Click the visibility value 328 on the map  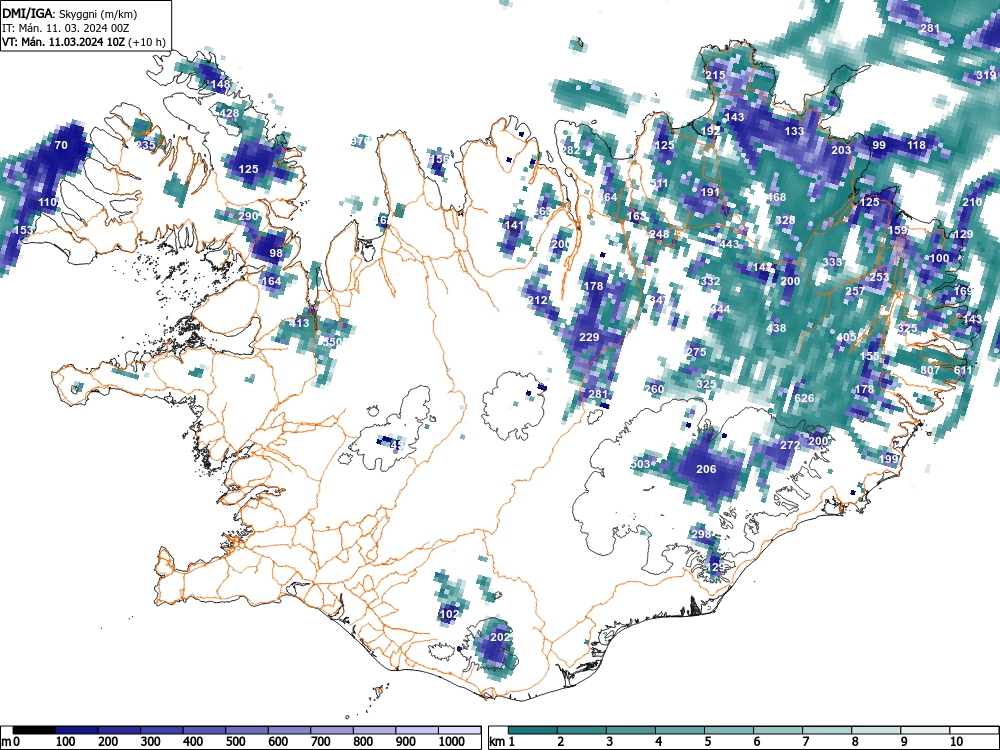tap(785, 219)
